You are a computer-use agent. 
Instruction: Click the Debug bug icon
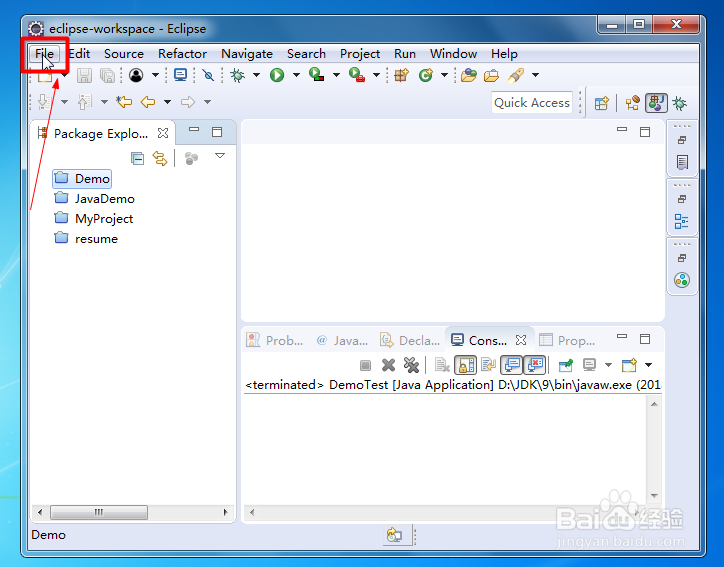[x=237, y=75]
